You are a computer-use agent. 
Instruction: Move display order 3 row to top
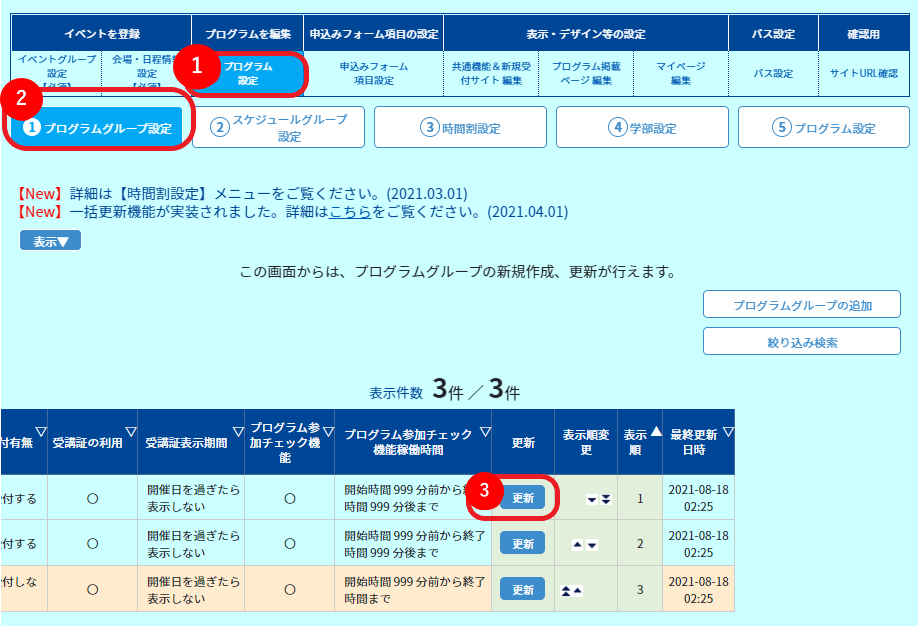[x=566, y=590]
